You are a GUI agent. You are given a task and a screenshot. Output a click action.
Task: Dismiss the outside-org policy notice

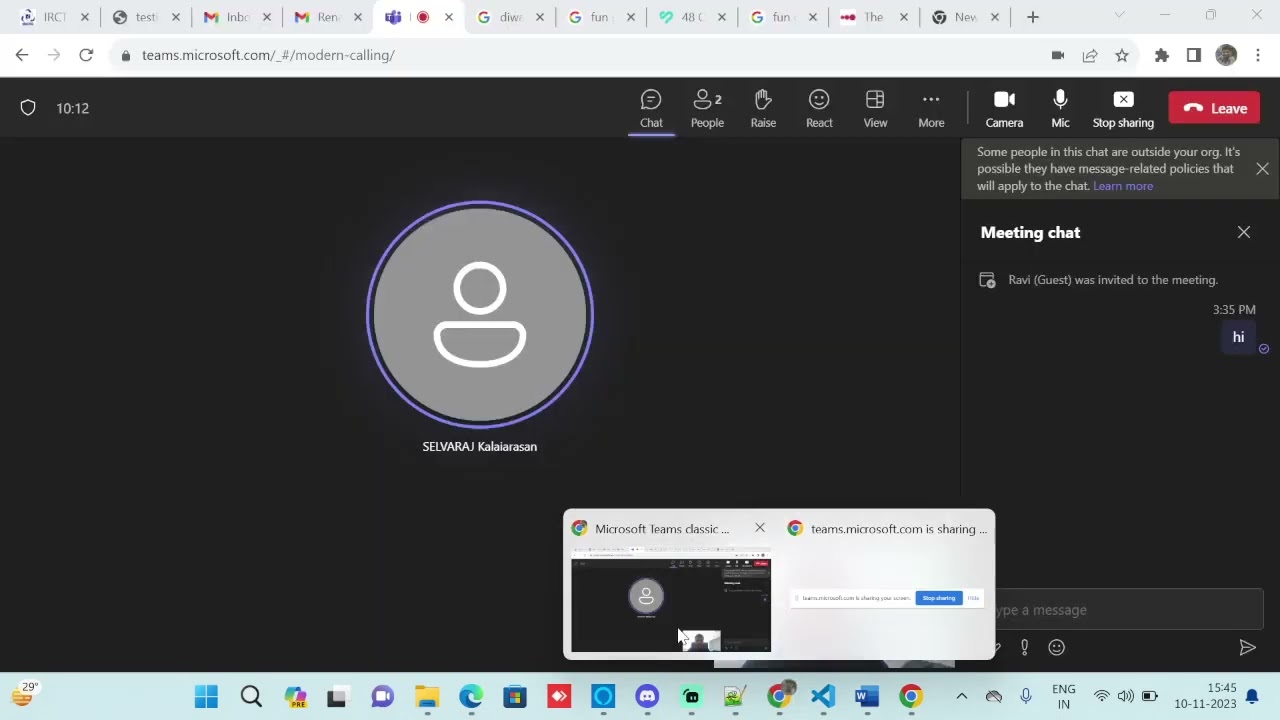click(x=1262, y=169)
